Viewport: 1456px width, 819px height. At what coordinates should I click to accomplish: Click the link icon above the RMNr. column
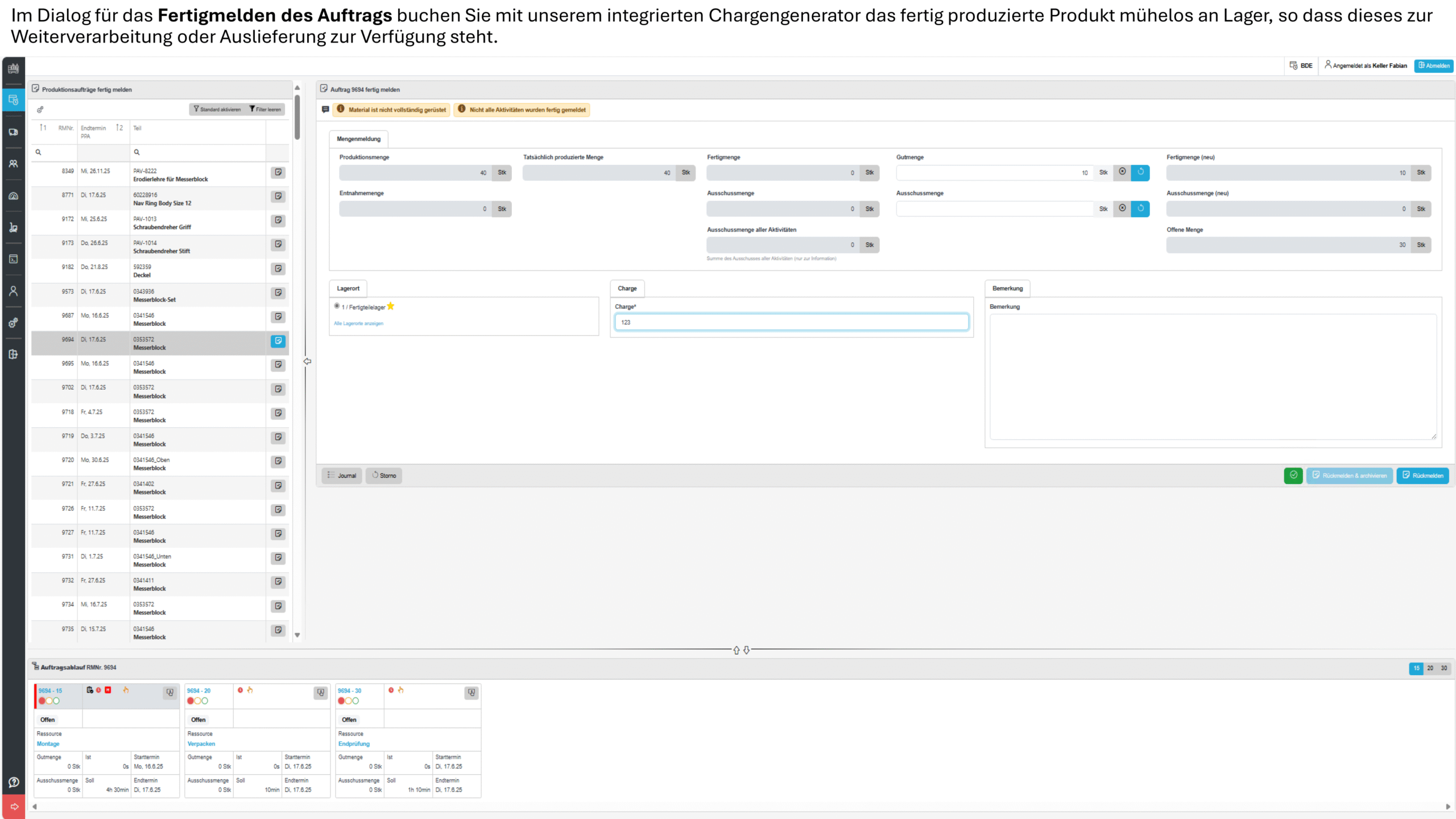coord(40,110)
